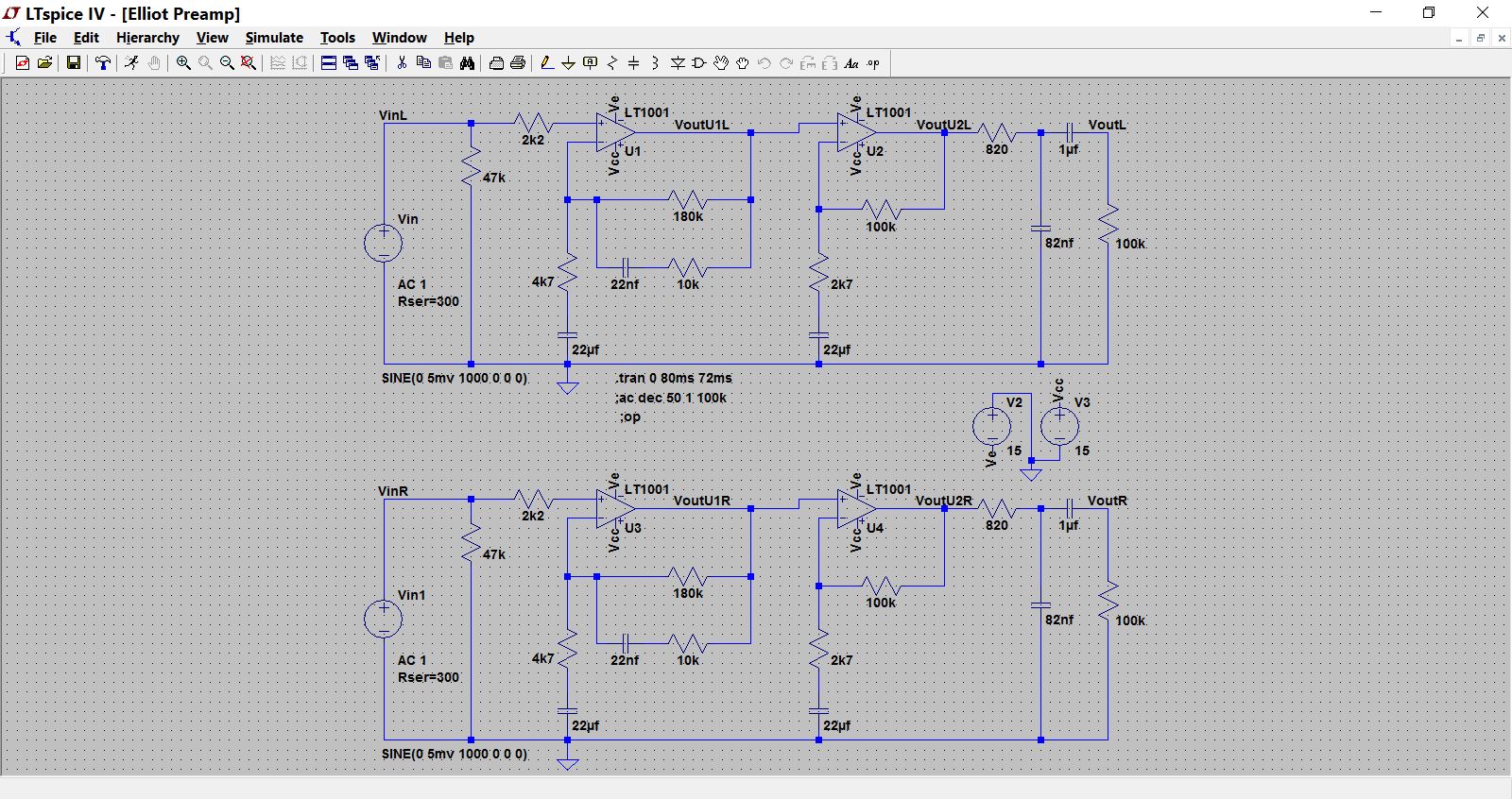Open the Control Panel hammer icon

point(103,63)
